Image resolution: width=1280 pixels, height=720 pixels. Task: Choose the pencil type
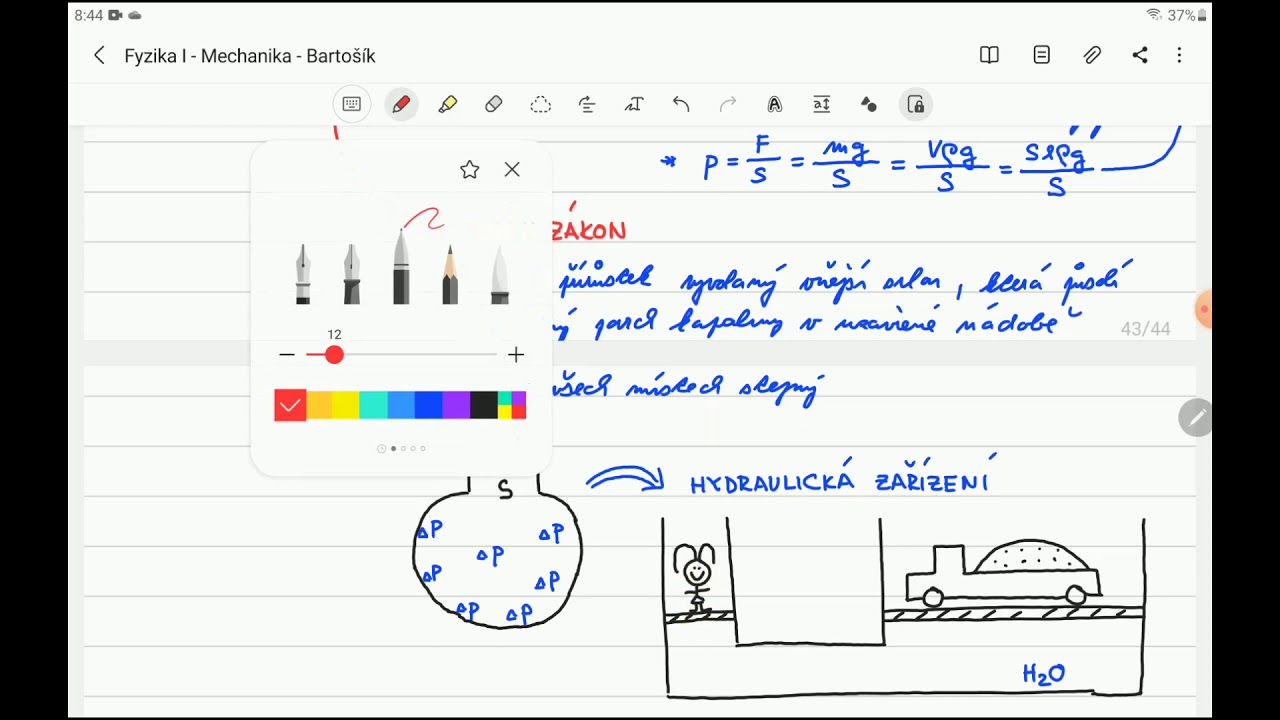(x=450, y=273)
